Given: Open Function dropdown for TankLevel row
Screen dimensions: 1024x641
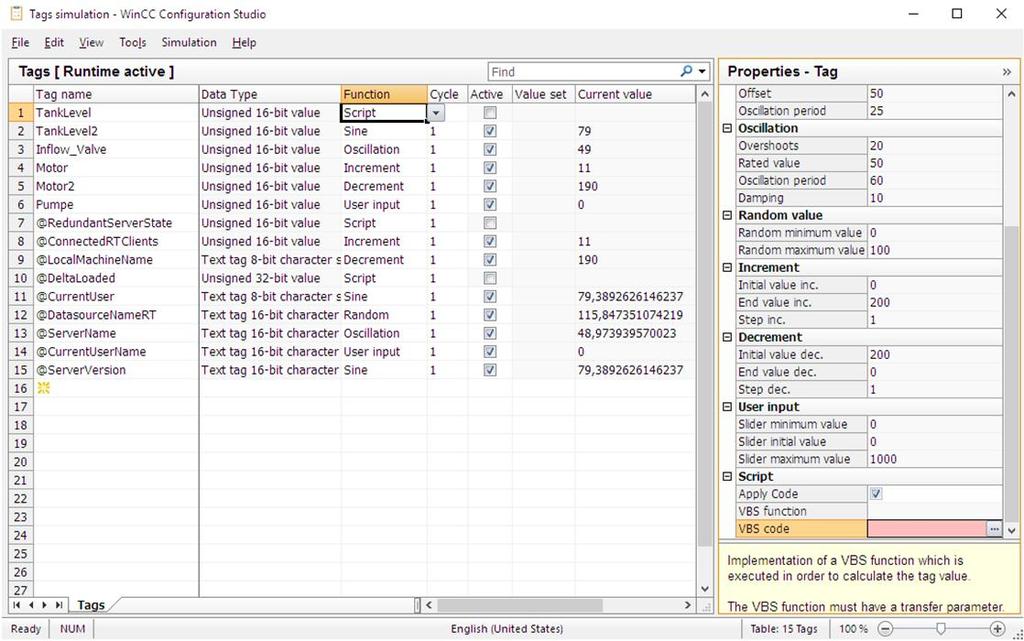Looking at the screenshot, I should [436, 113].
